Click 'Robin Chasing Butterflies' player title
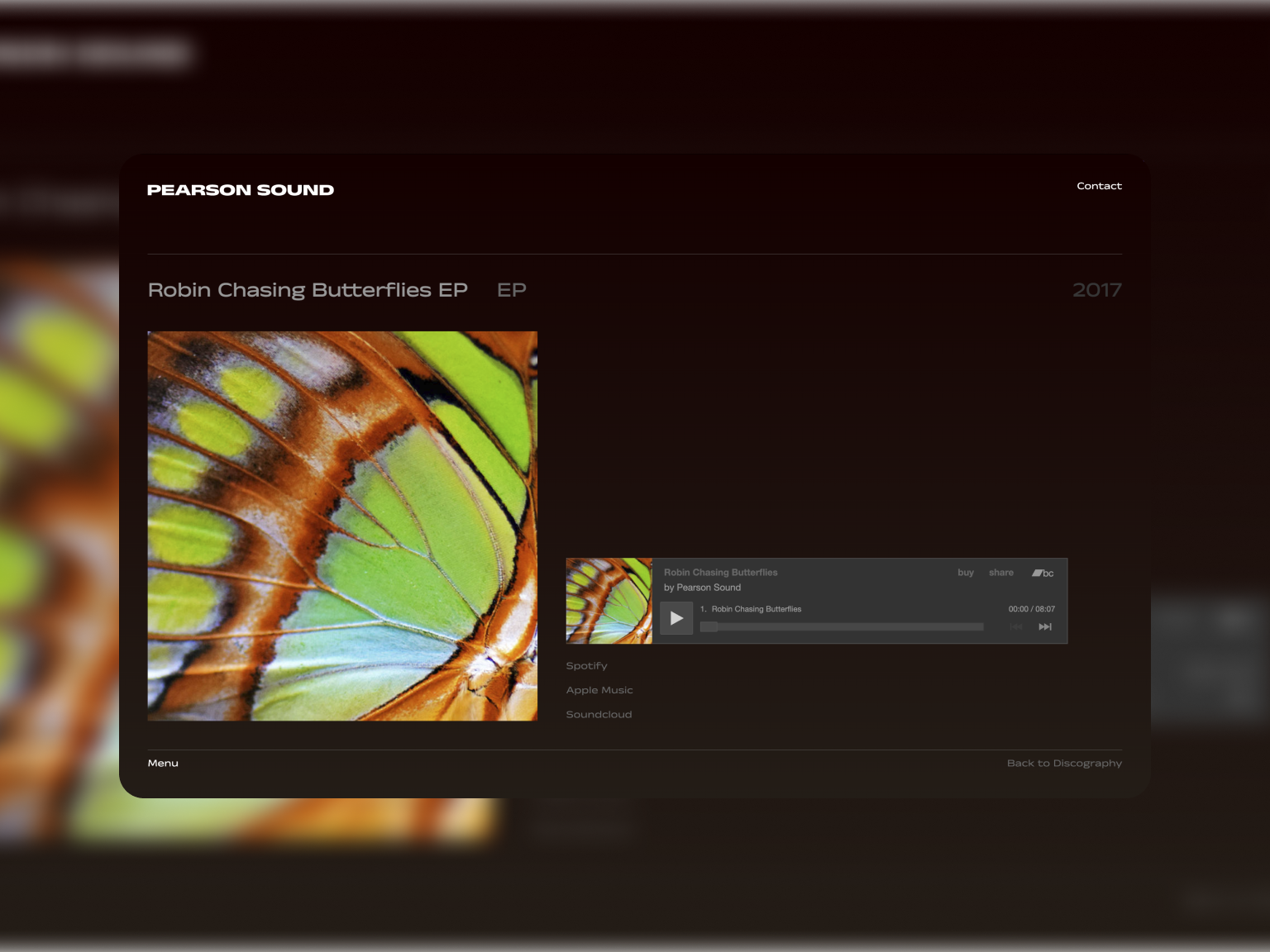Viewport: 1270px width, 952px height. point(721,573)
